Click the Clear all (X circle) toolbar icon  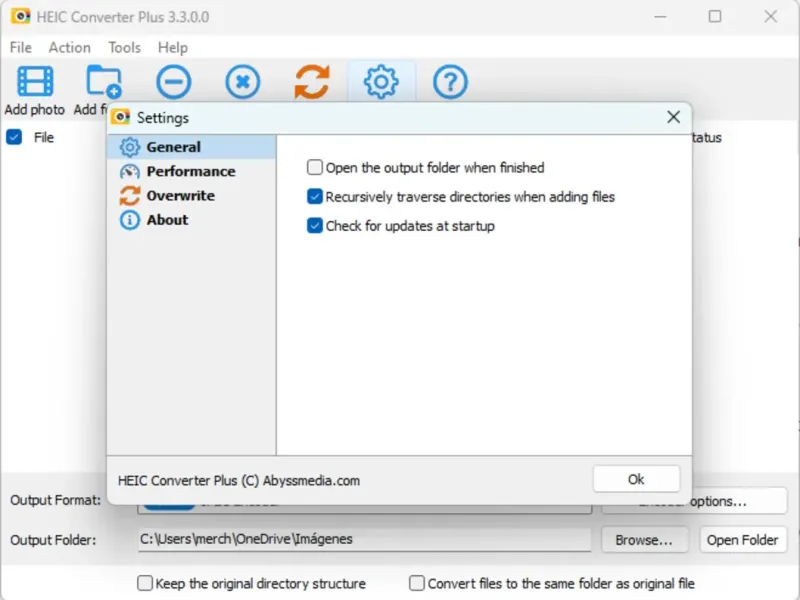click(x=243, y=82)
